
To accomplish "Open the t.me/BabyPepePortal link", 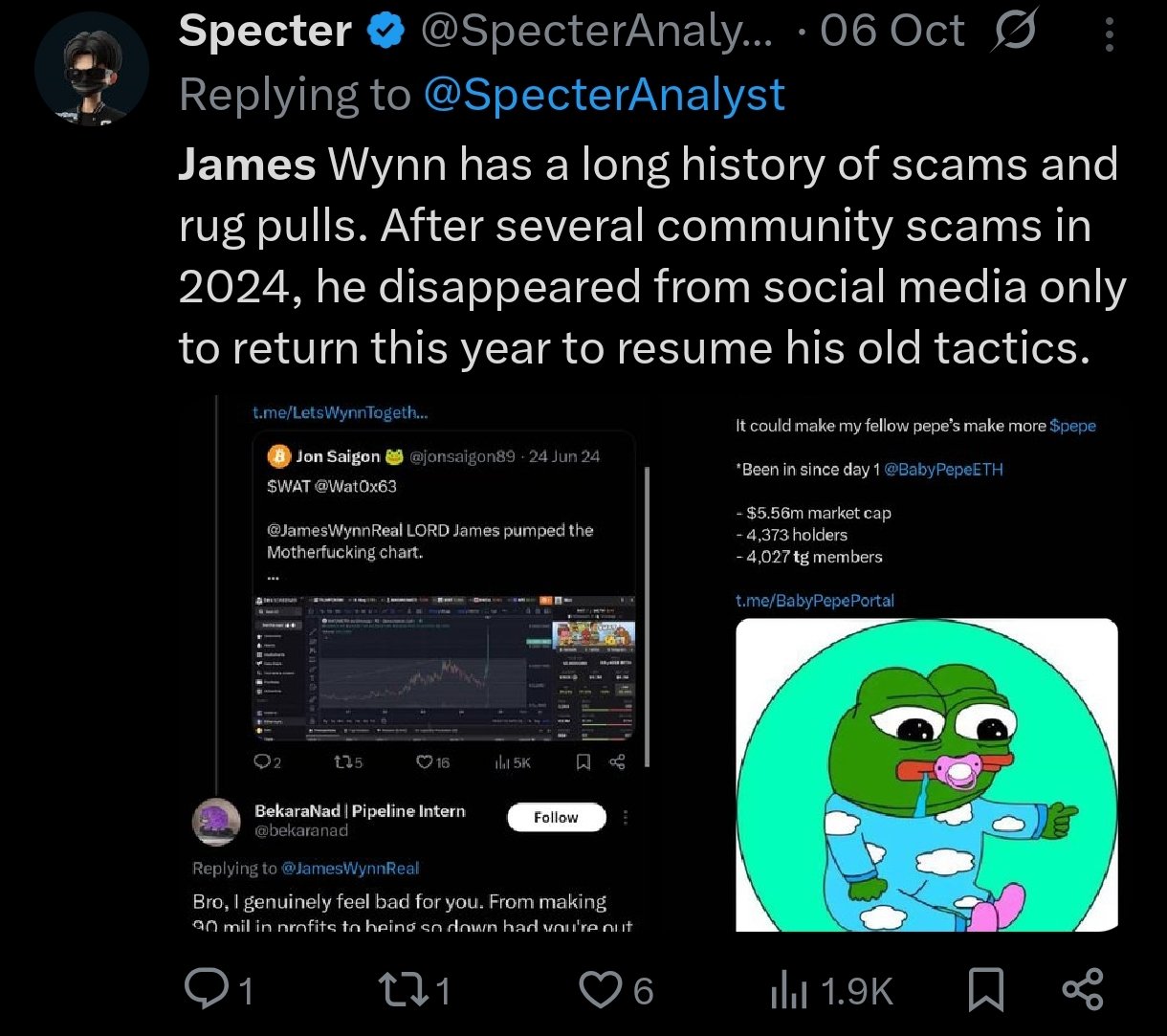I will point(814,601).
